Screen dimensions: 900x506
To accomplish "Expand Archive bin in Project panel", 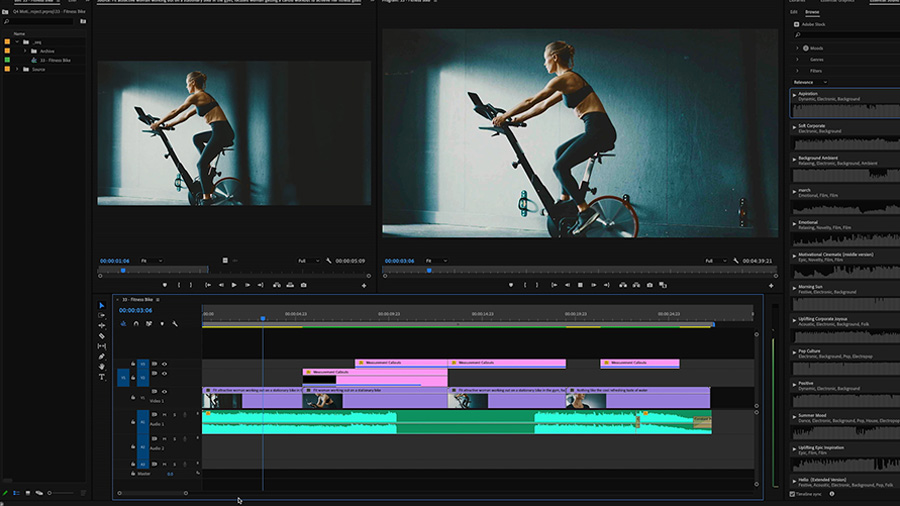I will pyautogui.click(x=25, y=51).
